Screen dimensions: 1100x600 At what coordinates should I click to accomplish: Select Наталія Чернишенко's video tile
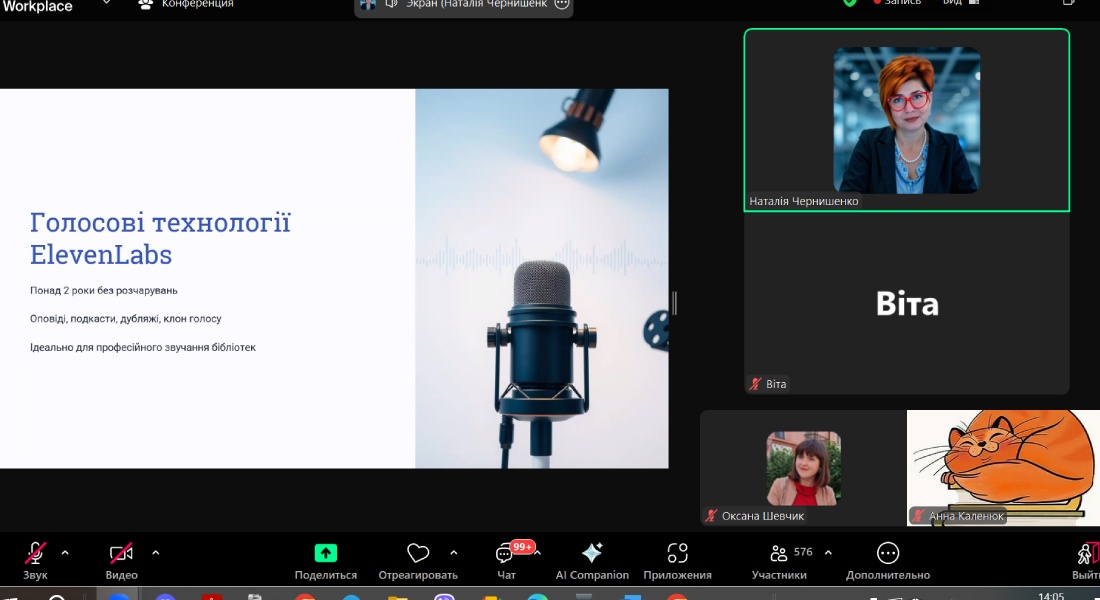[906, 120]
